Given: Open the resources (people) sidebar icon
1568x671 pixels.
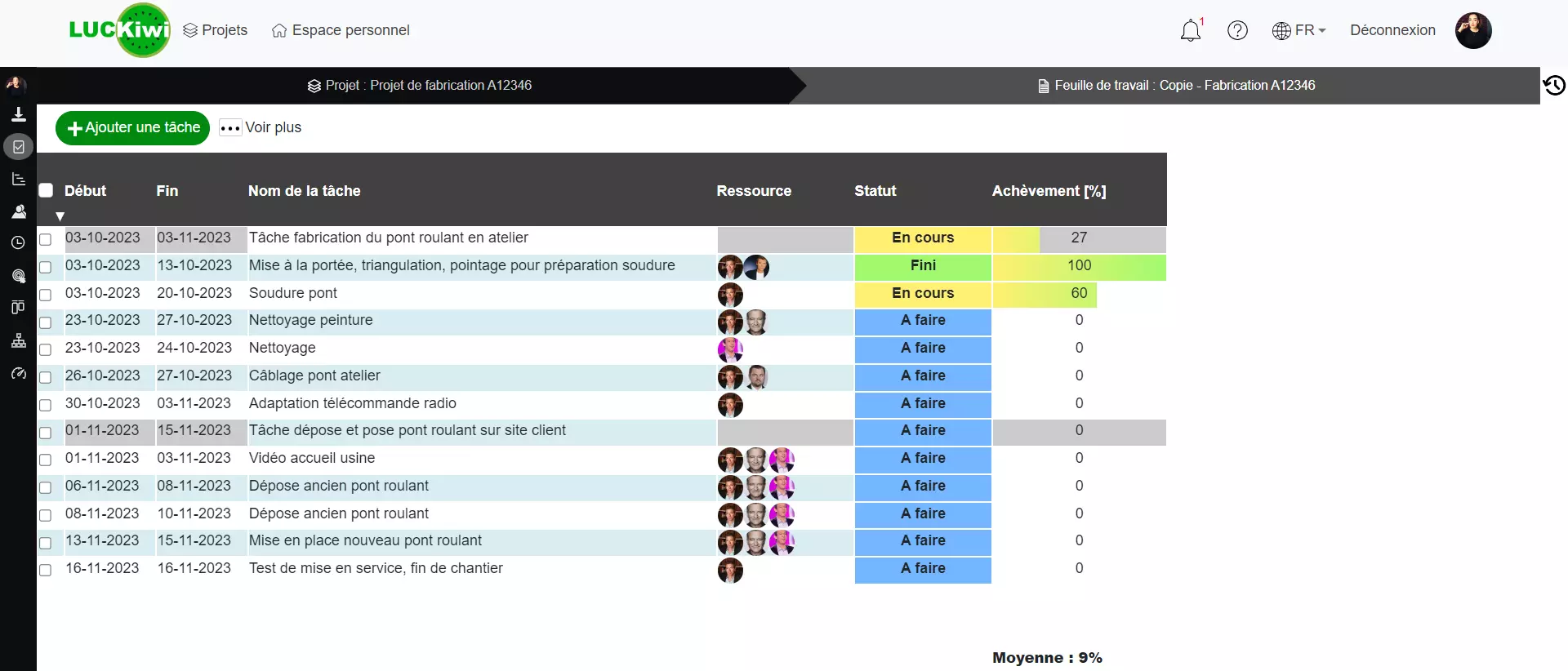Looking at the screenshot, I should point(18,211).
